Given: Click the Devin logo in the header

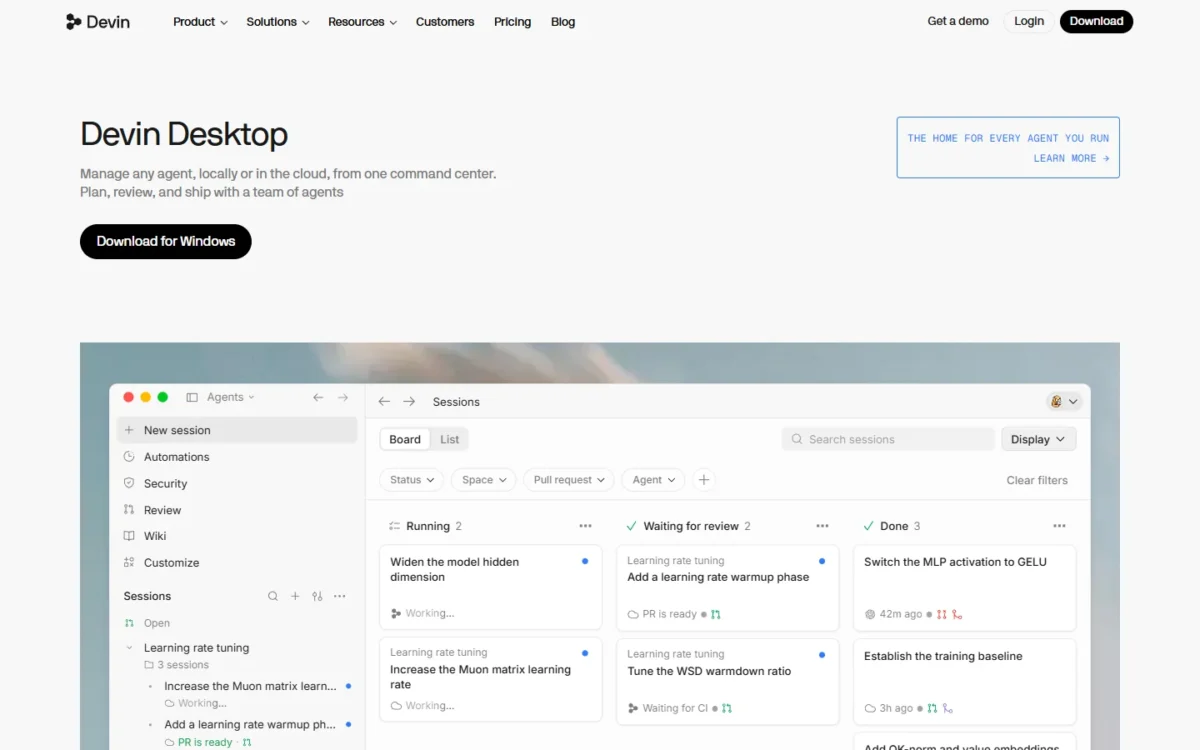Looking at the screenshot, I should pos(98,21).
